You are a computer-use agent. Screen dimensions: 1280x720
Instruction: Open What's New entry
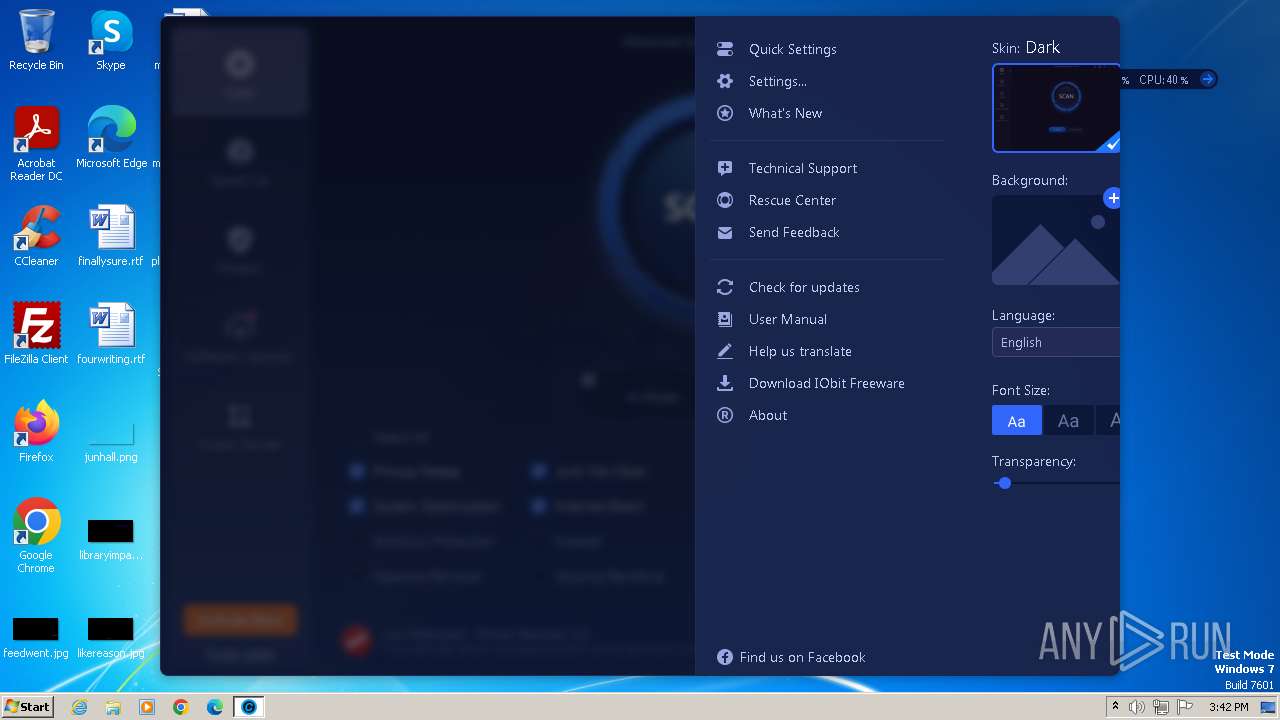[x=785, y=113]
